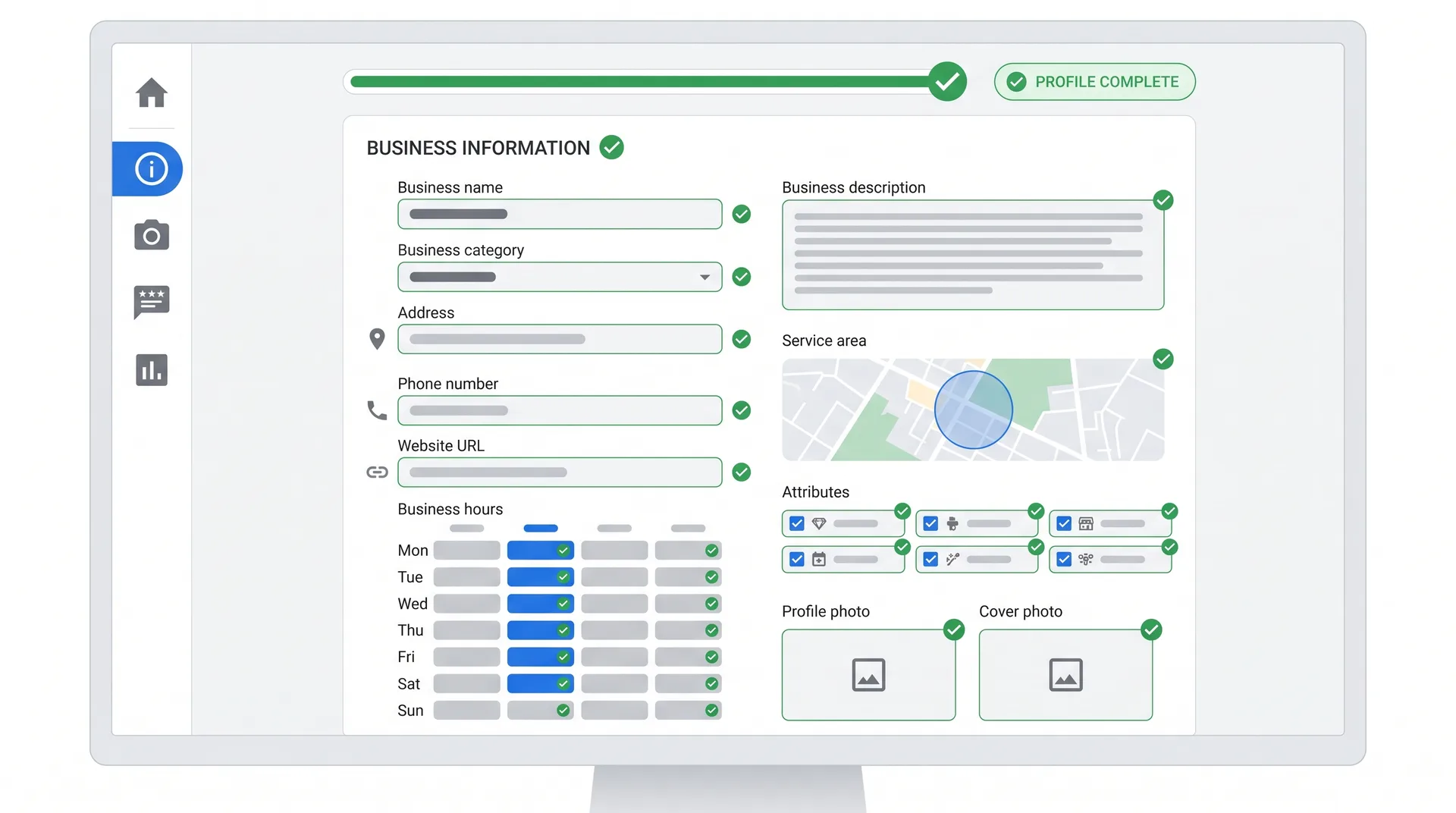The image size is (1456, 813).
Task: Open the Reviews star message icon
Action: click(x=152, y=302)
